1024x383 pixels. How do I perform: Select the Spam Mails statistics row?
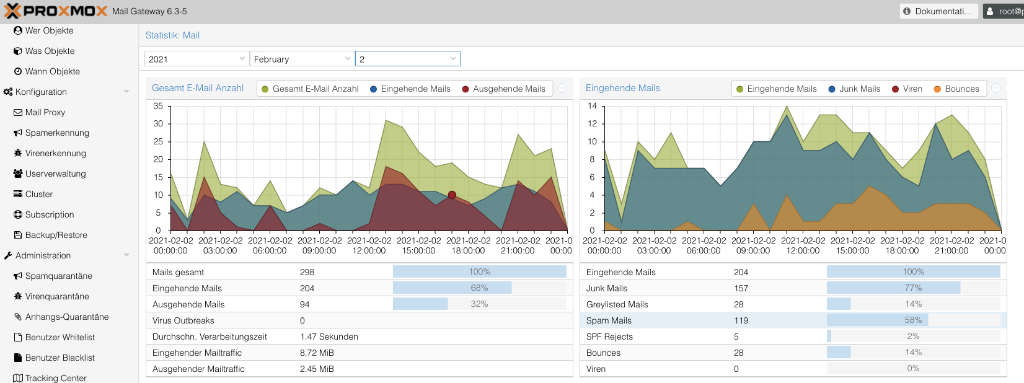tap(793, 321)
